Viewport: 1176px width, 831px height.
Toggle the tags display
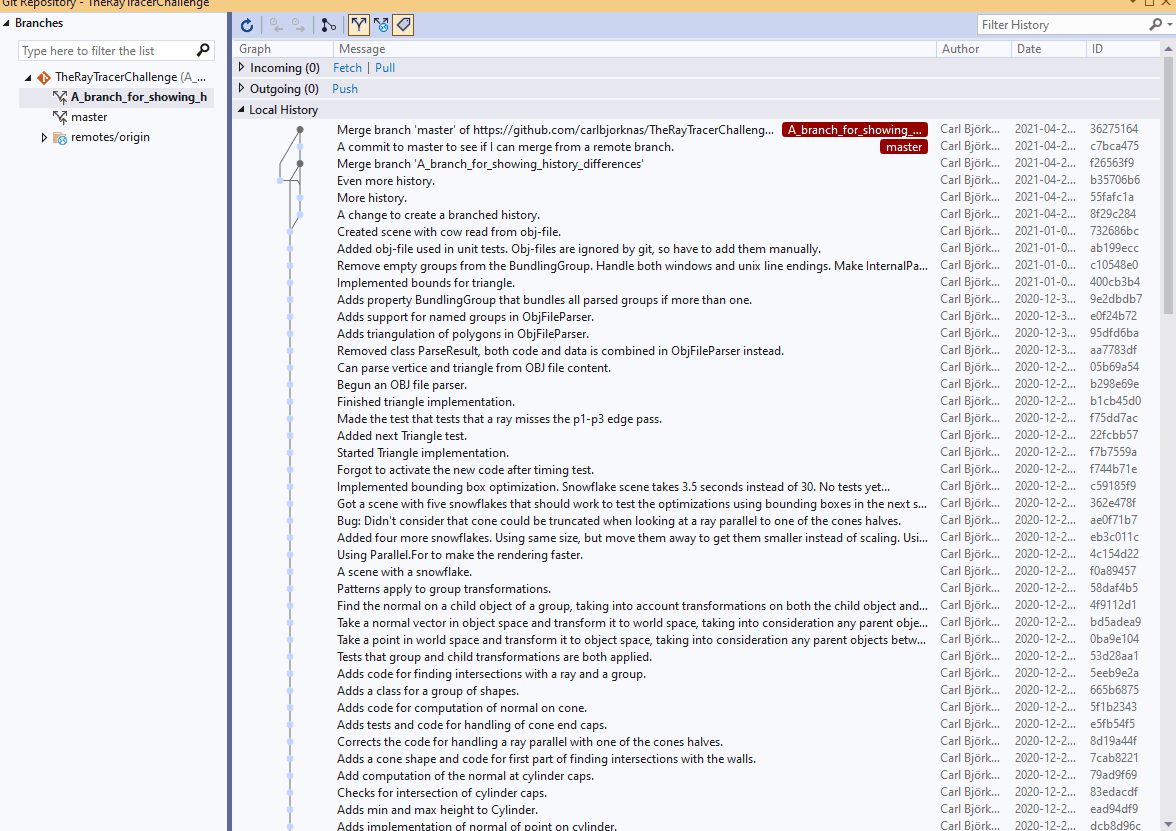[x=403, y=25]
